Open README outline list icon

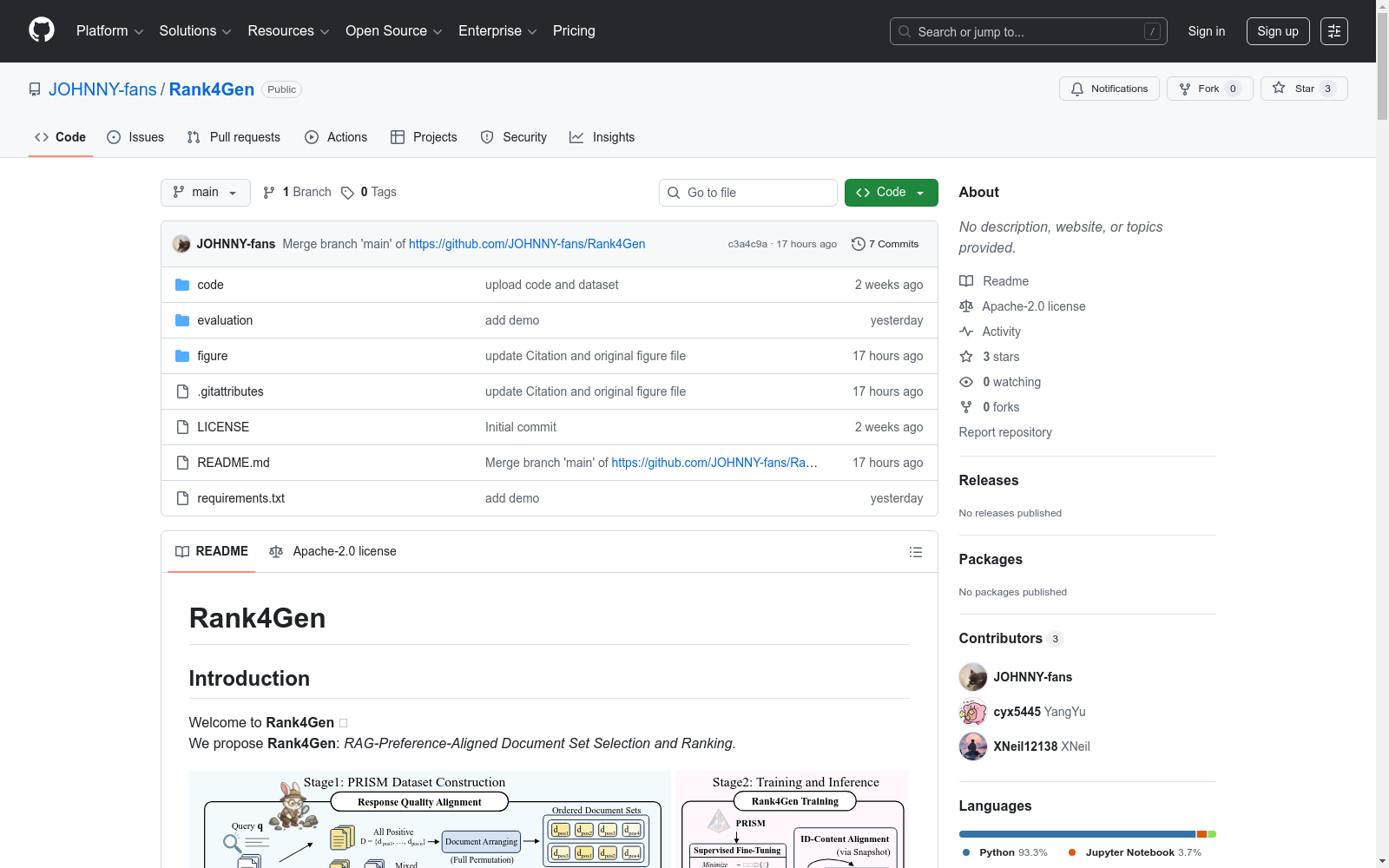tap(915, 552)
